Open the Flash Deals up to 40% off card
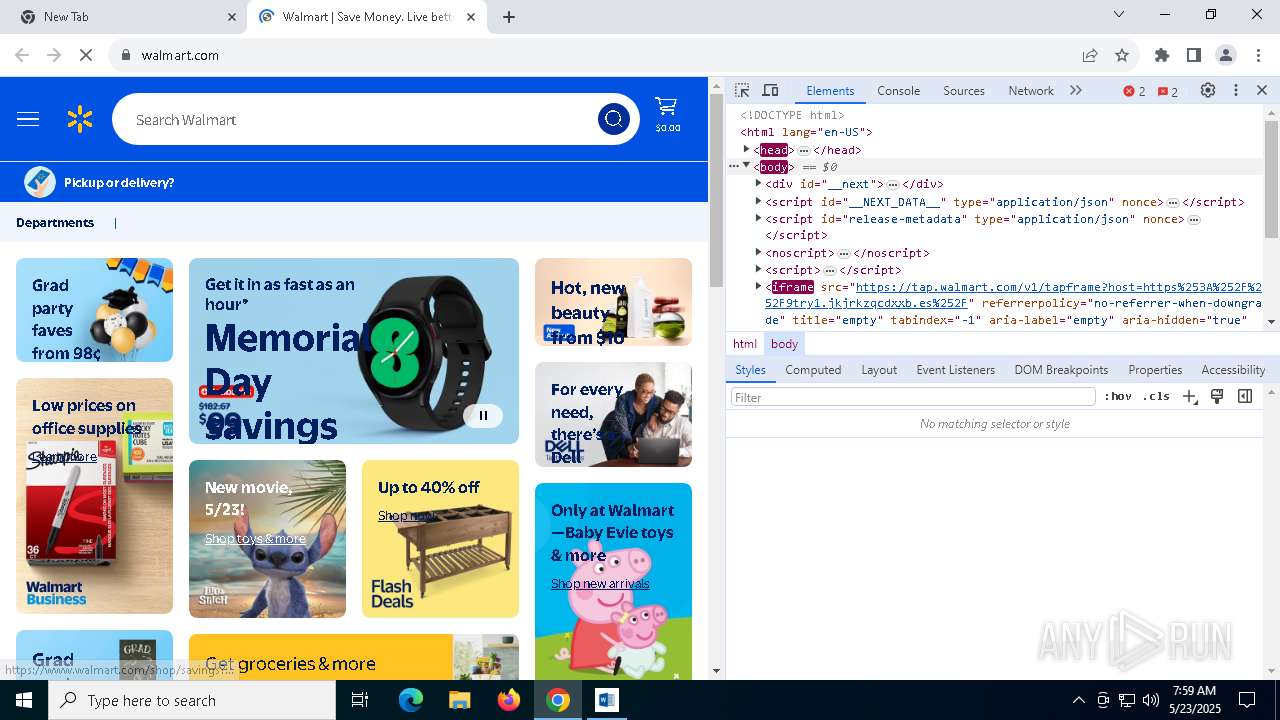Screen dimensions: 1280x720 tap(440, 539)
